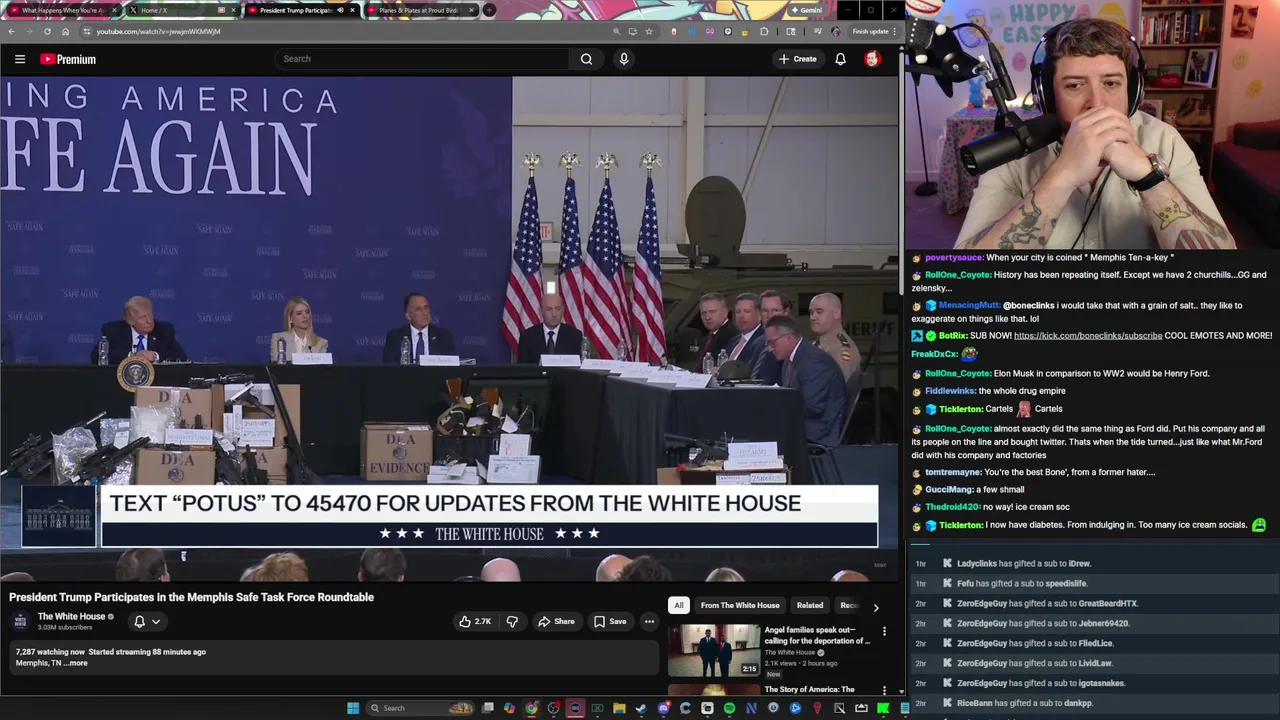Select the All filter chip

pyautogui.click(x=679, y=605)
